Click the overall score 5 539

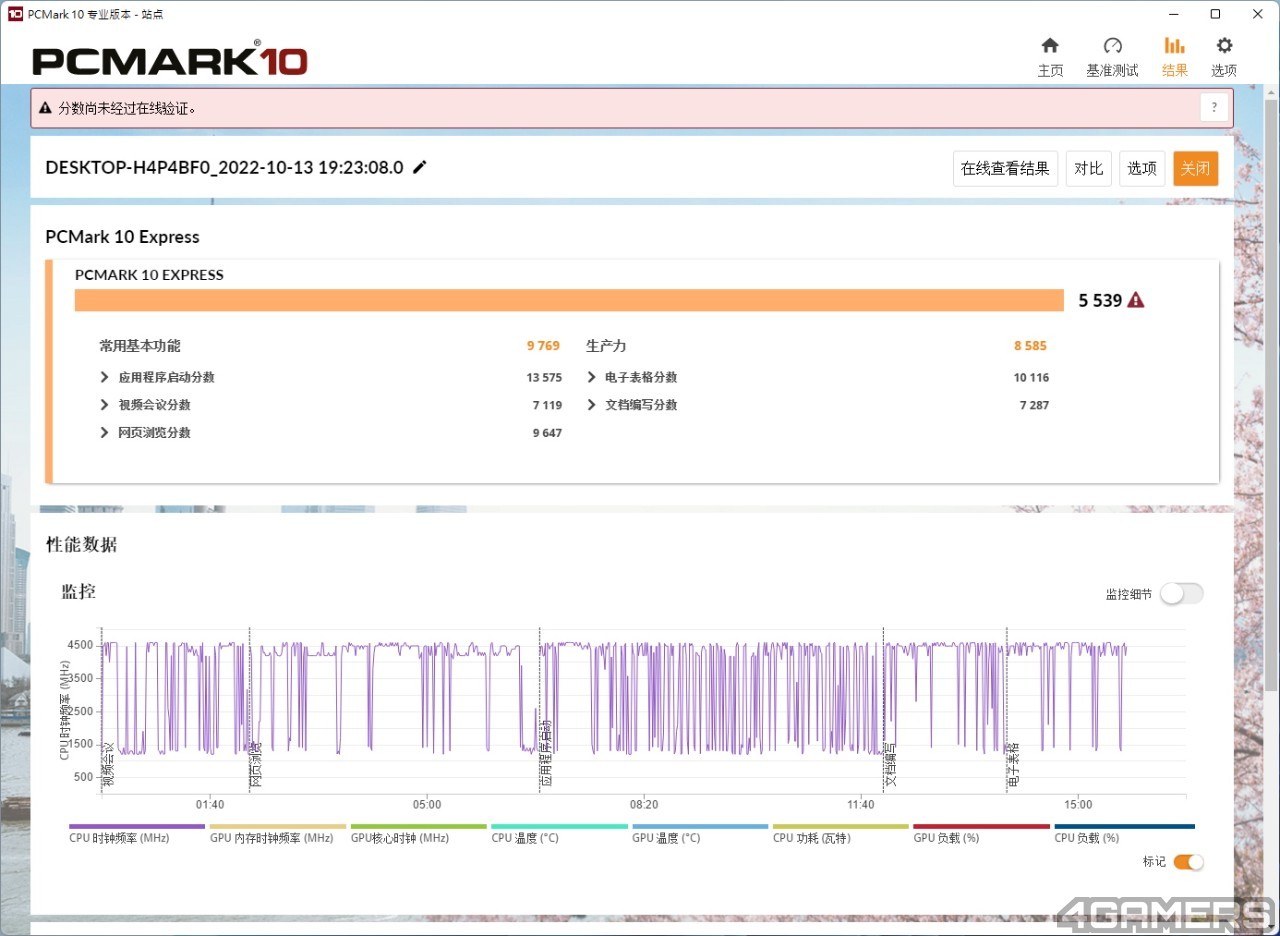tap(1100, 300)
